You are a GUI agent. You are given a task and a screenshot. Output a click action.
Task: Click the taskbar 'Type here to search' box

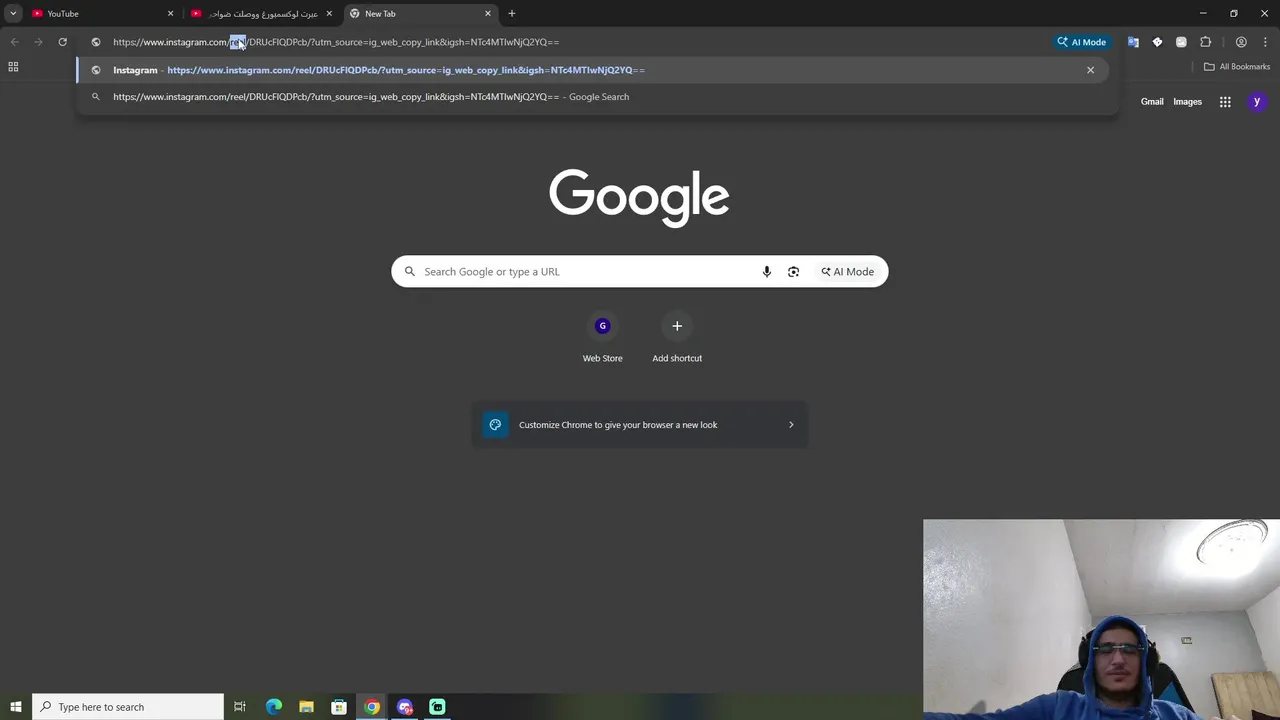point(128,707)
